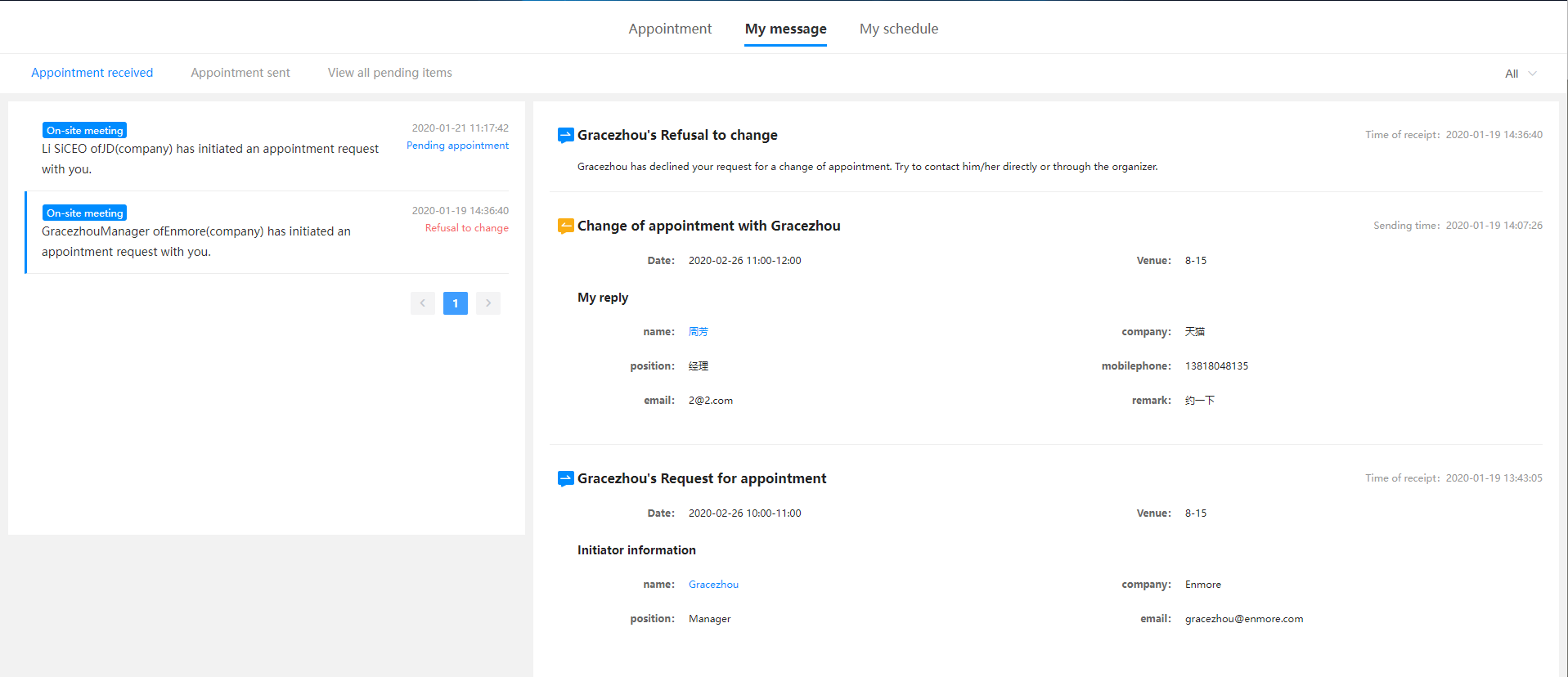Open View all pending items
Viewport: 1568px width, 677px height.
389,73
